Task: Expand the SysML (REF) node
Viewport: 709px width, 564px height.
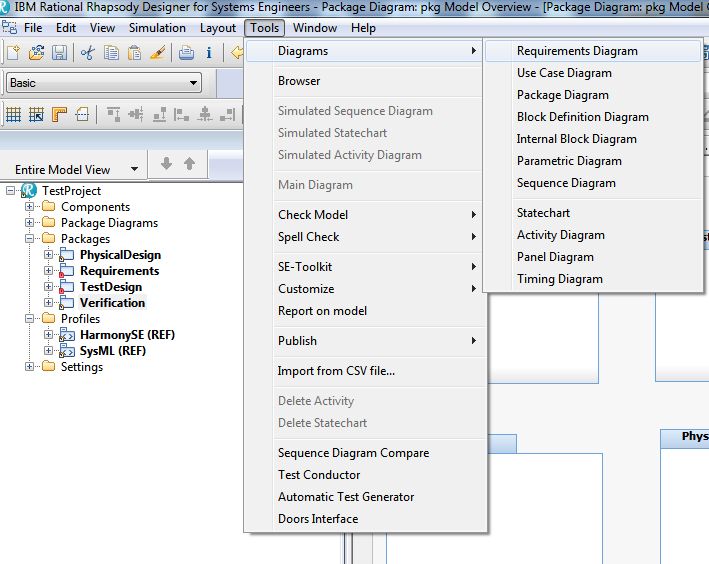Action: pos(48,351)
